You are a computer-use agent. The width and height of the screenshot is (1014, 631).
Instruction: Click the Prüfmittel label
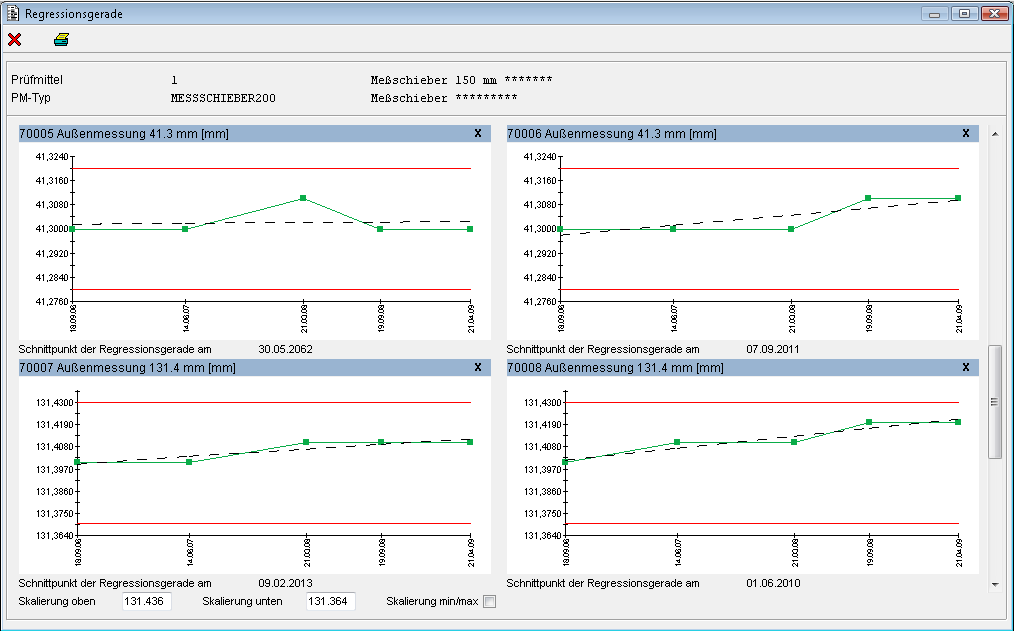coord(37,80)
